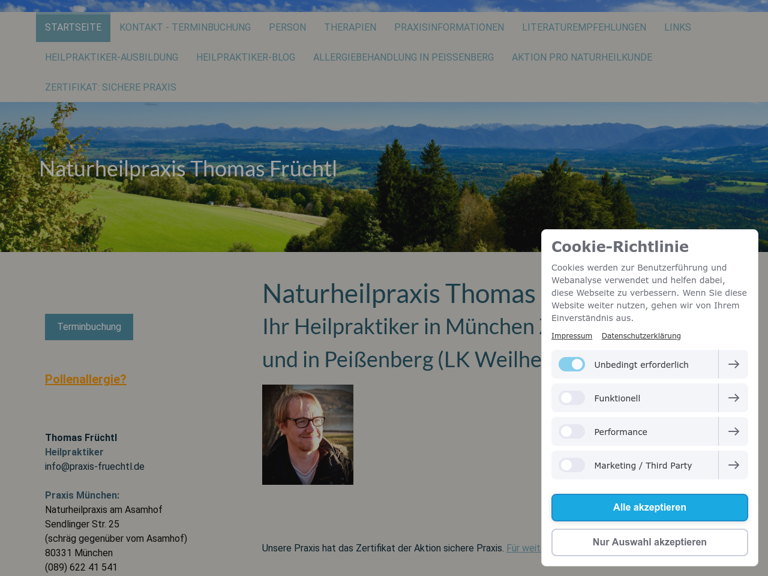Turn on Marketing / Third Party switch
The width and height of the screenshot is (768, 576).
[x=572, y=465]
